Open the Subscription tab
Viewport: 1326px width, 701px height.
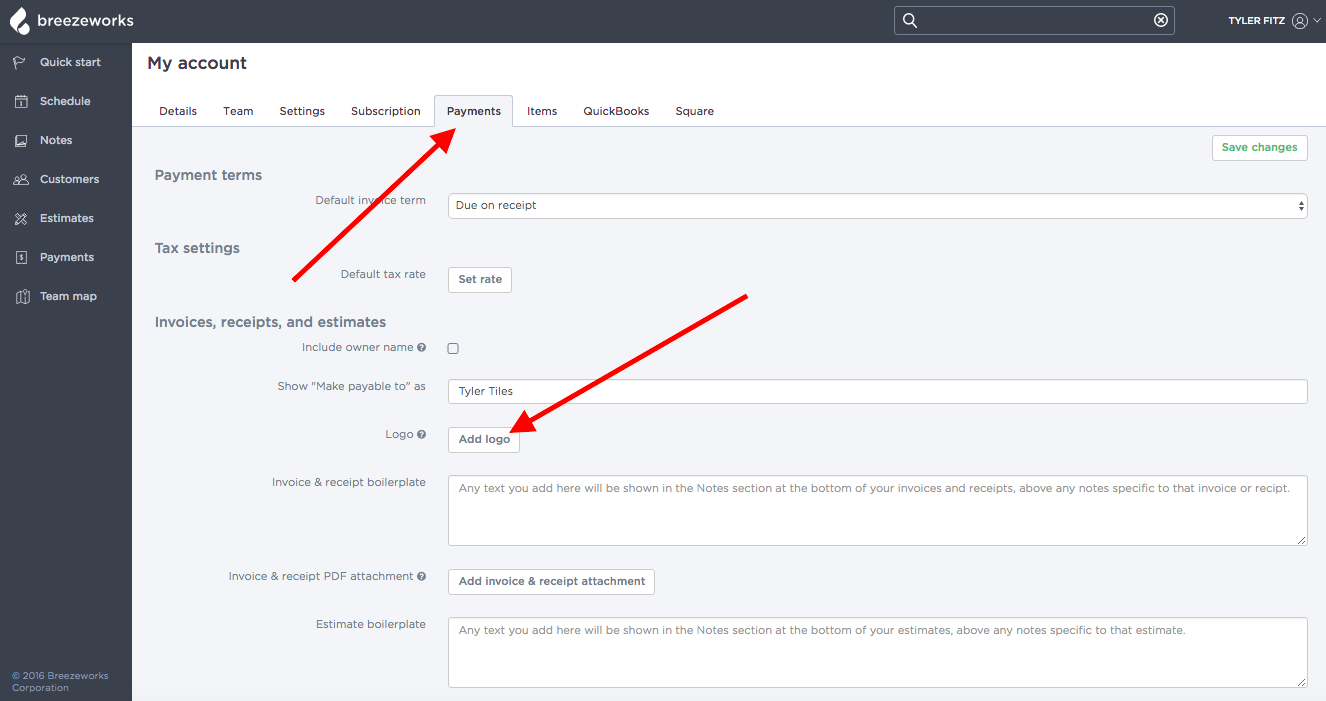386,111
